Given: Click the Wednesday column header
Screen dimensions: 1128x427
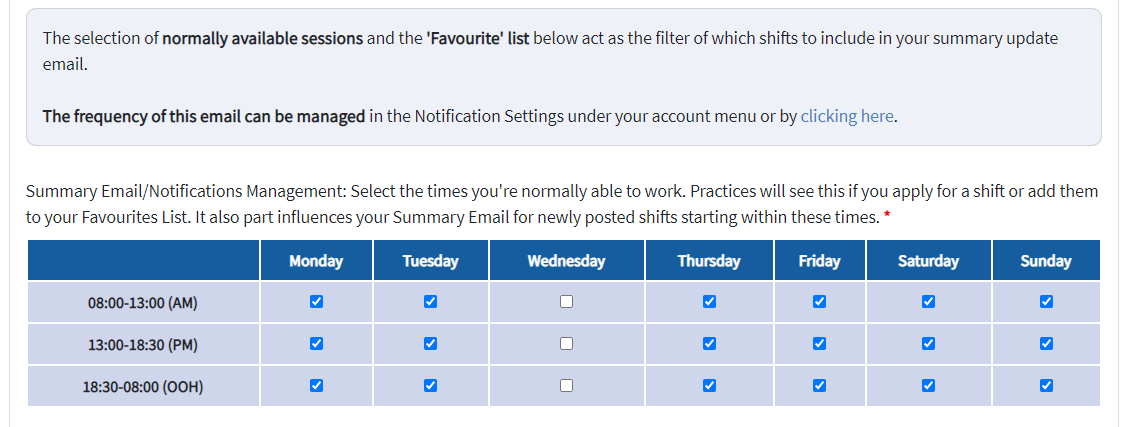Looking at the screenshot, I should [566, 261].
